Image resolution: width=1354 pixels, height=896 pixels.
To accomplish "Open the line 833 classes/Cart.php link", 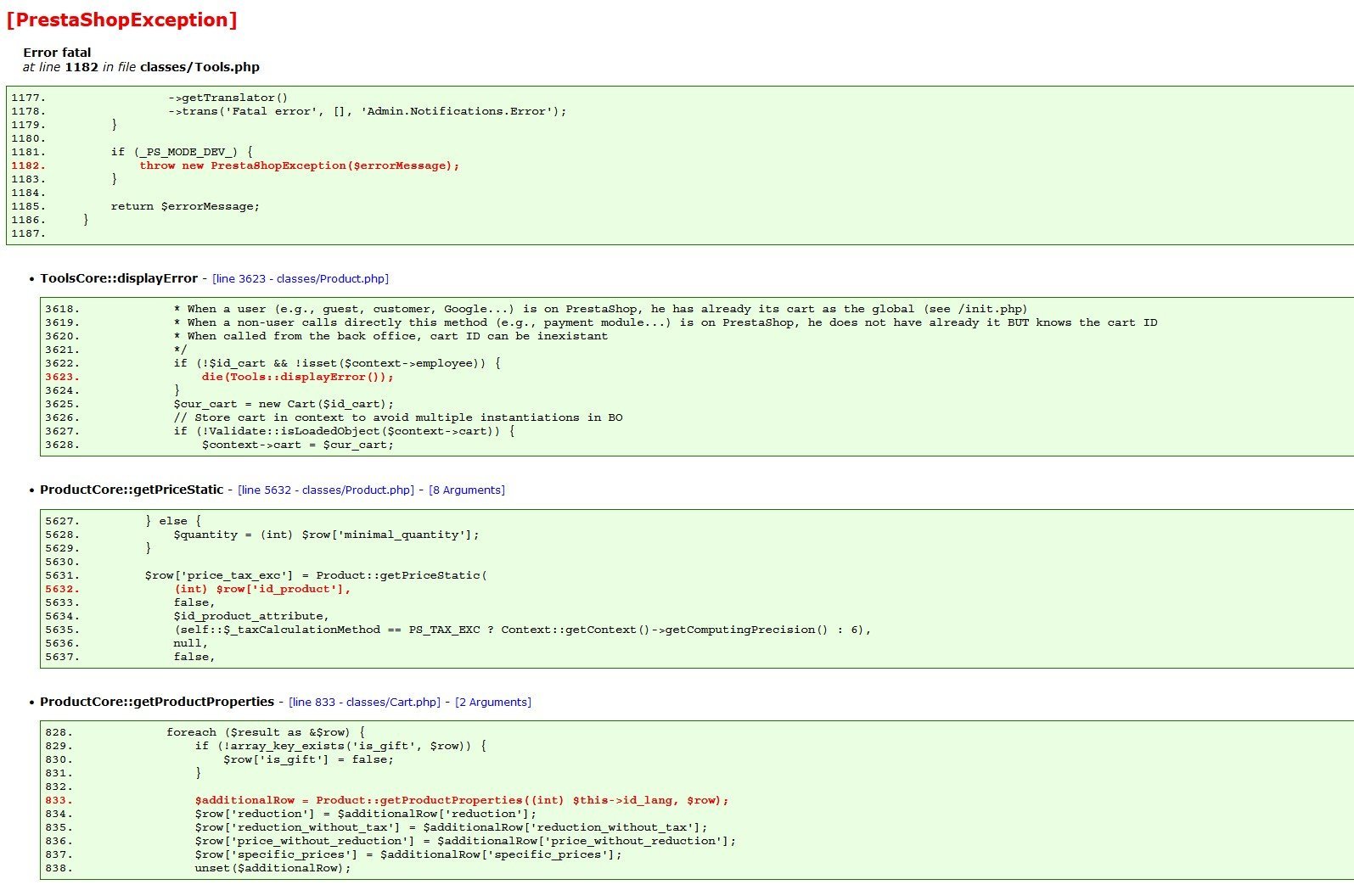I will [365, 702].
